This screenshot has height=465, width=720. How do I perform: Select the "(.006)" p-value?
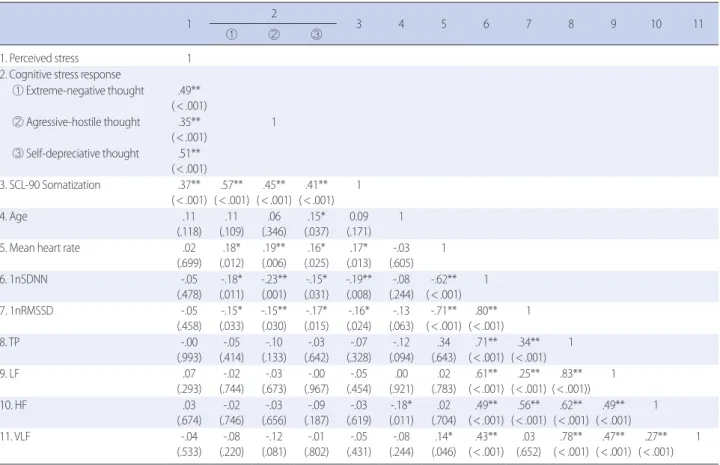pos(274,263)
